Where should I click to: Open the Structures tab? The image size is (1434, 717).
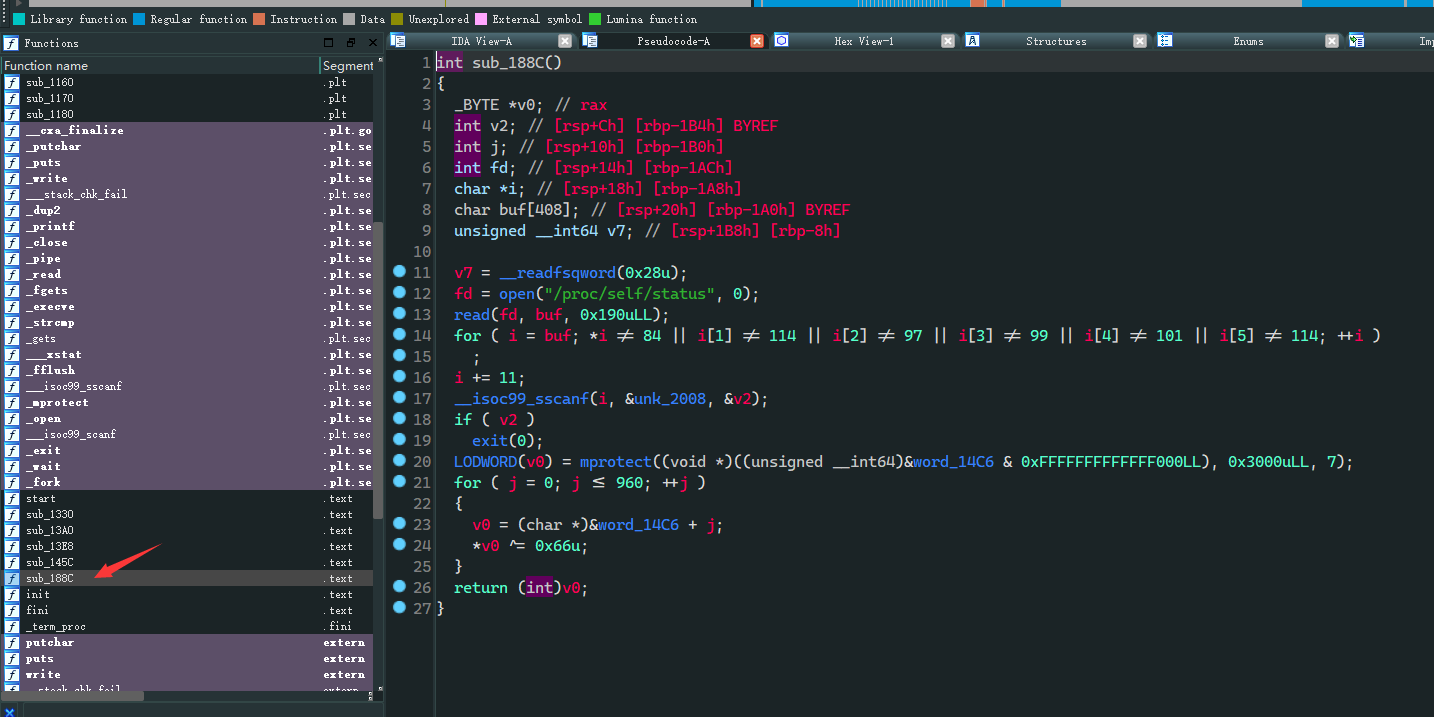pyautogui.click(x=1055, y=41)
